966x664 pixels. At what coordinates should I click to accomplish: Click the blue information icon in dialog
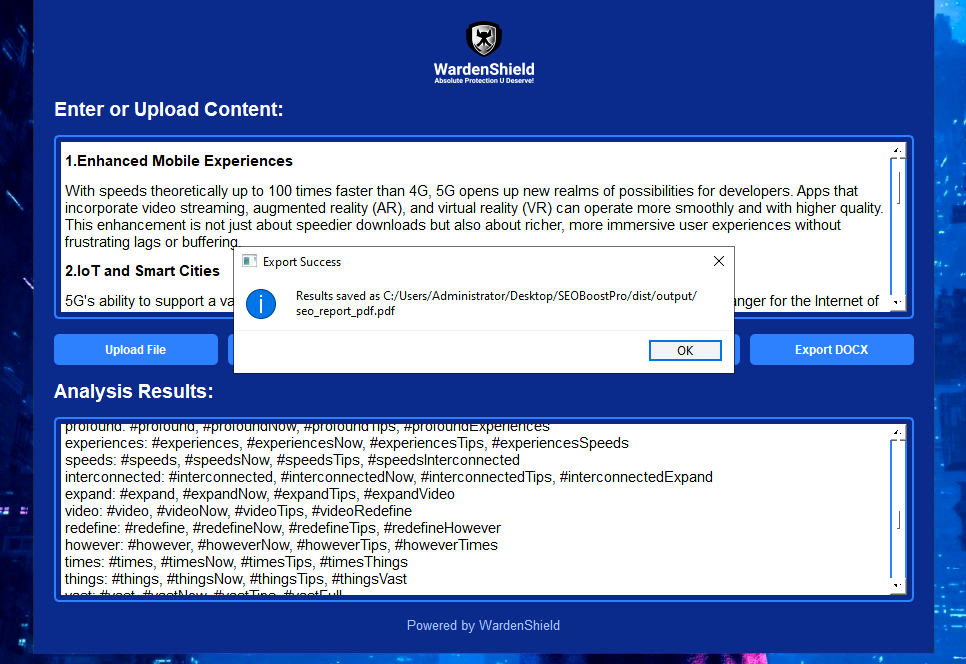coord(261,304)
